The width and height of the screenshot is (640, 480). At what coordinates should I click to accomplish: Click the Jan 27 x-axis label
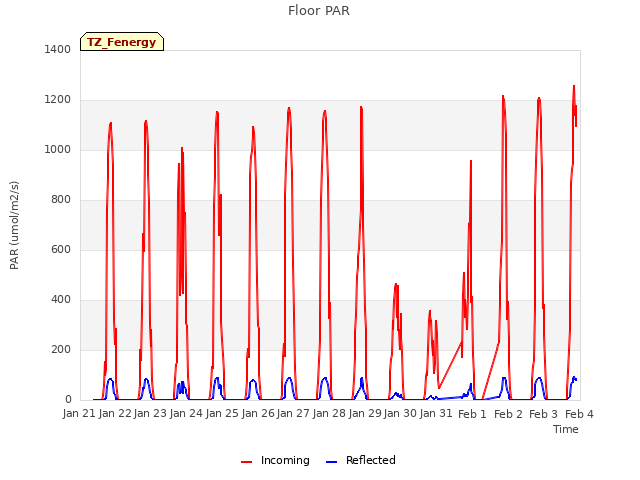point(293,414)
